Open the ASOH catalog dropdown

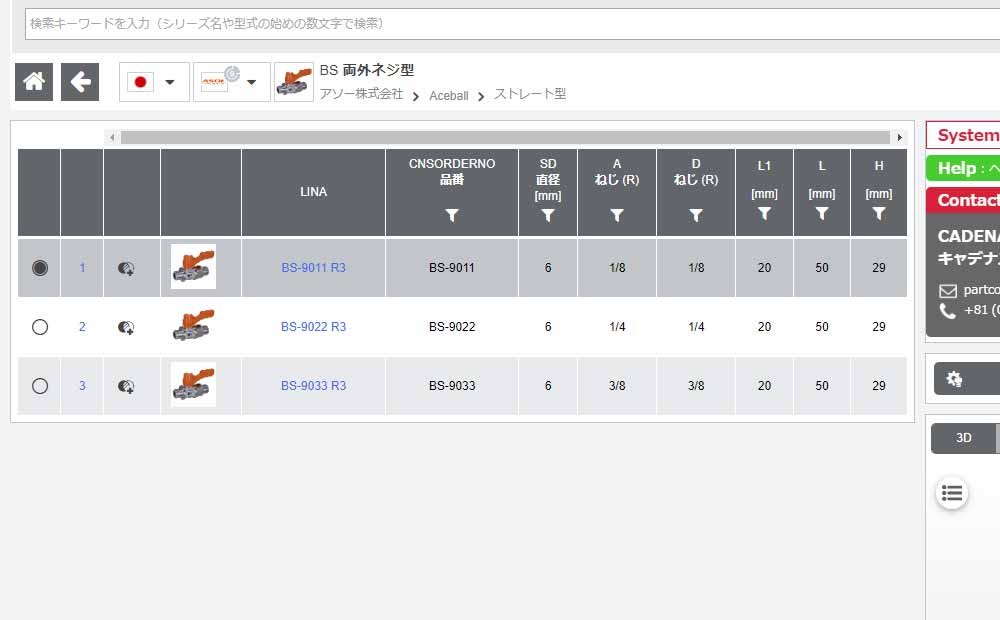click(x=231, y=82)
